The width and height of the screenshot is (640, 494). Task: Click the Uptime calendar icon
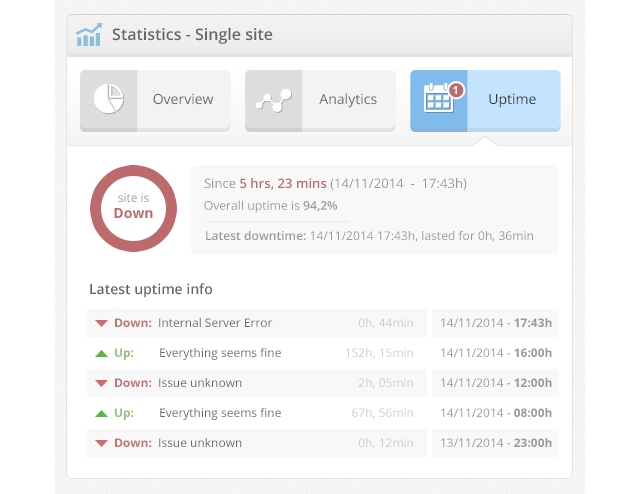click(438, 99)
